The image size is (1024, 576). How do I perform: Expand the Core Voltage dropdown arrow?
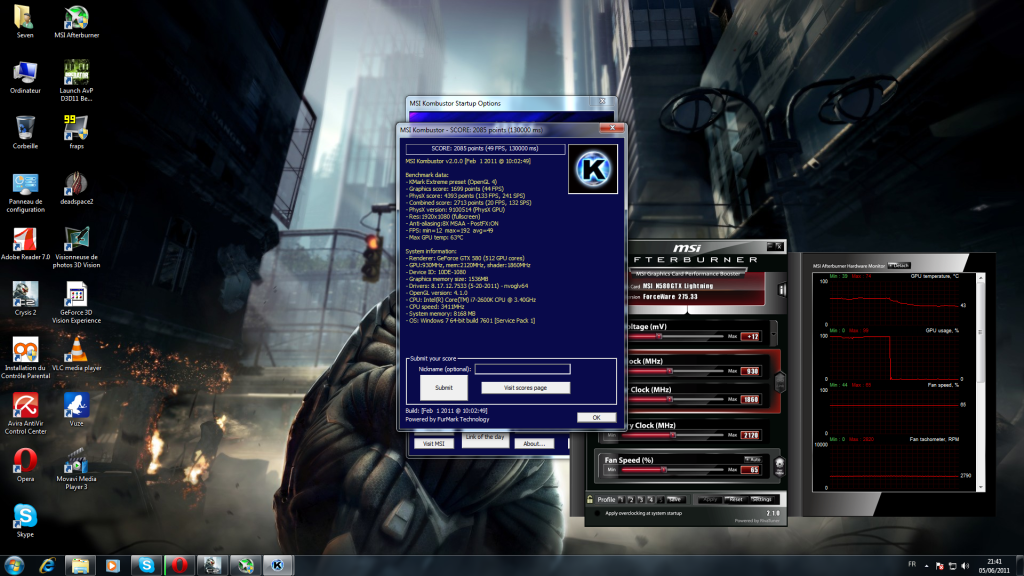coord(773,333)
